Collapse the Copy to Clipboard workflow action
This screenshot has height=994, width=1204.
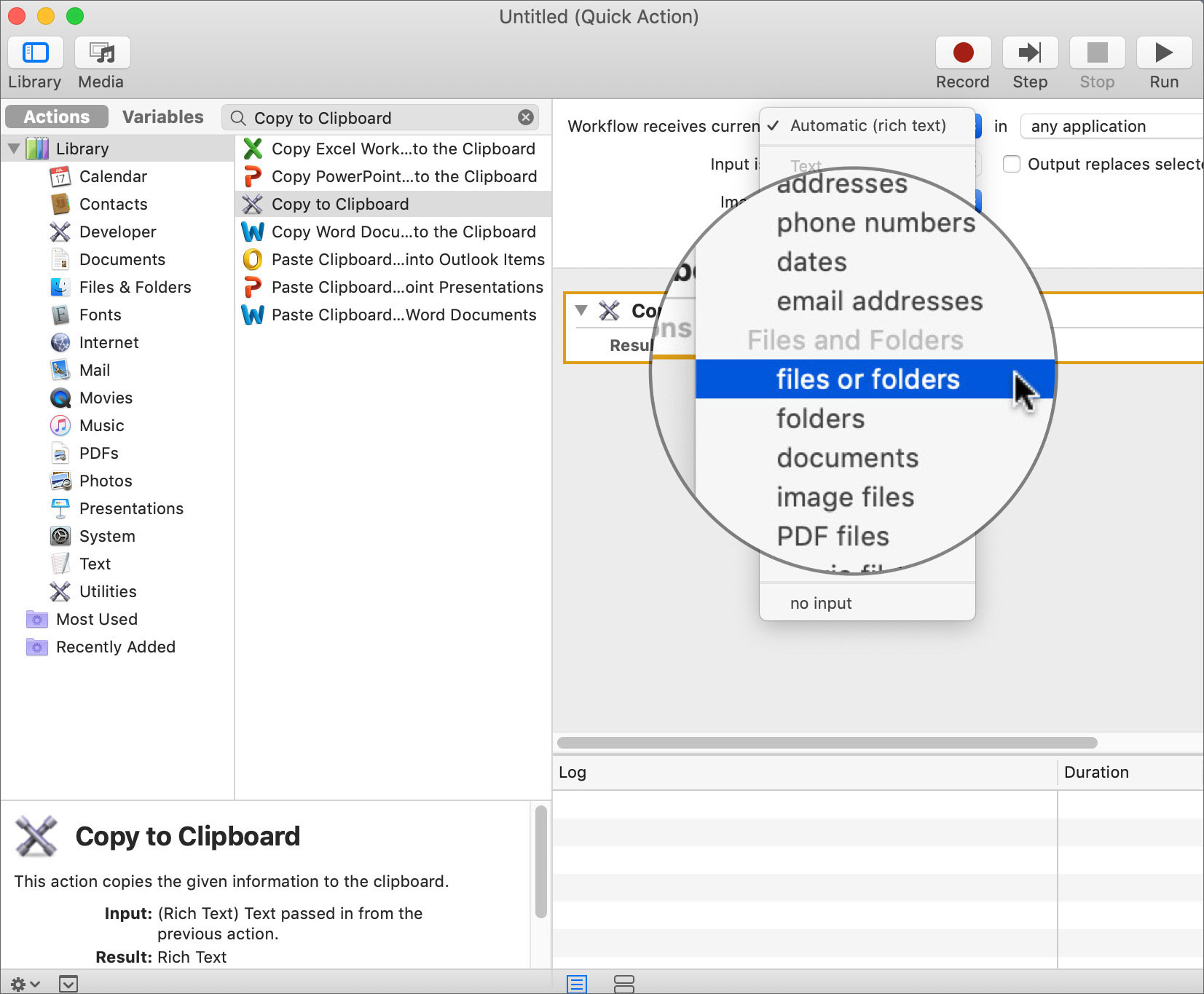click(x=581, y=309)
